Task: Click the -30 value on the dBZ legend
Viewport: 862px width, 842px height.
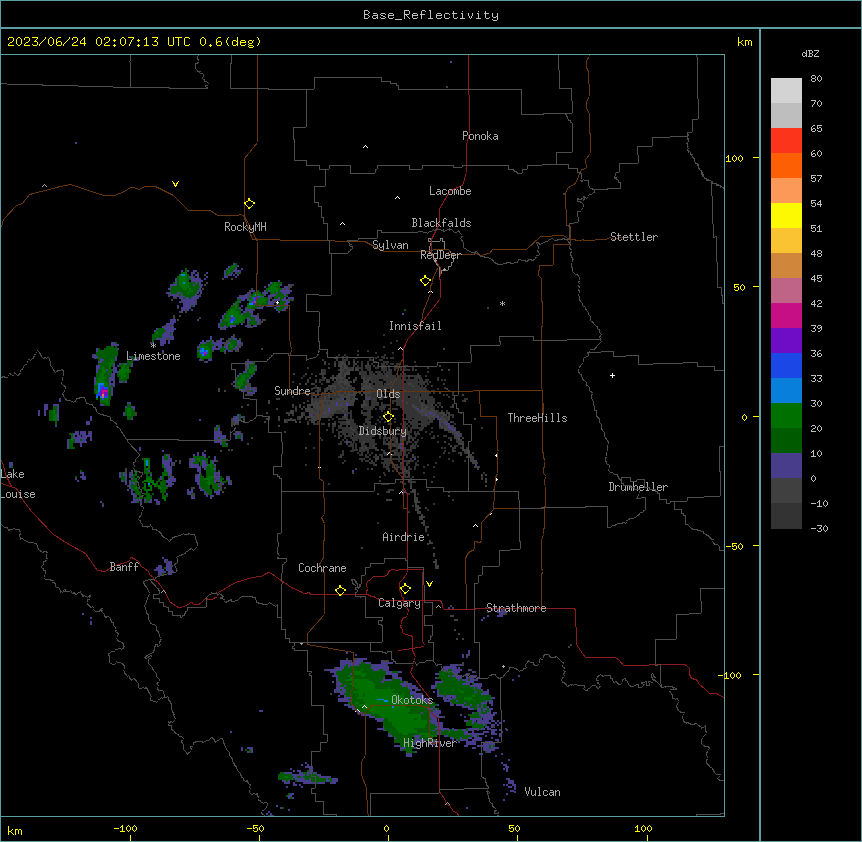Action: (x=819, y=529)
